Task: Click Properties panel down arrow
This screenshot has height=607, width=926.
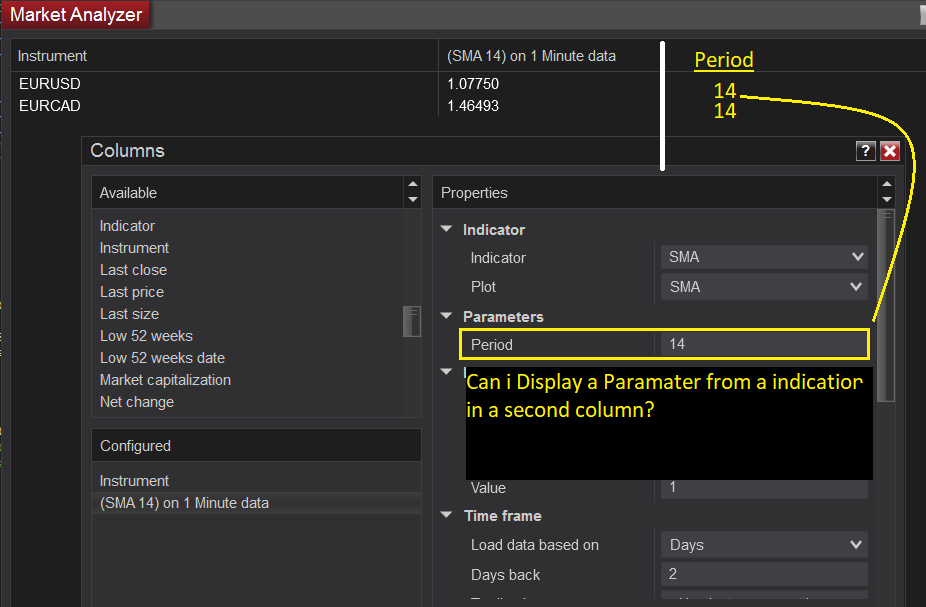Action: coord(886,200)
